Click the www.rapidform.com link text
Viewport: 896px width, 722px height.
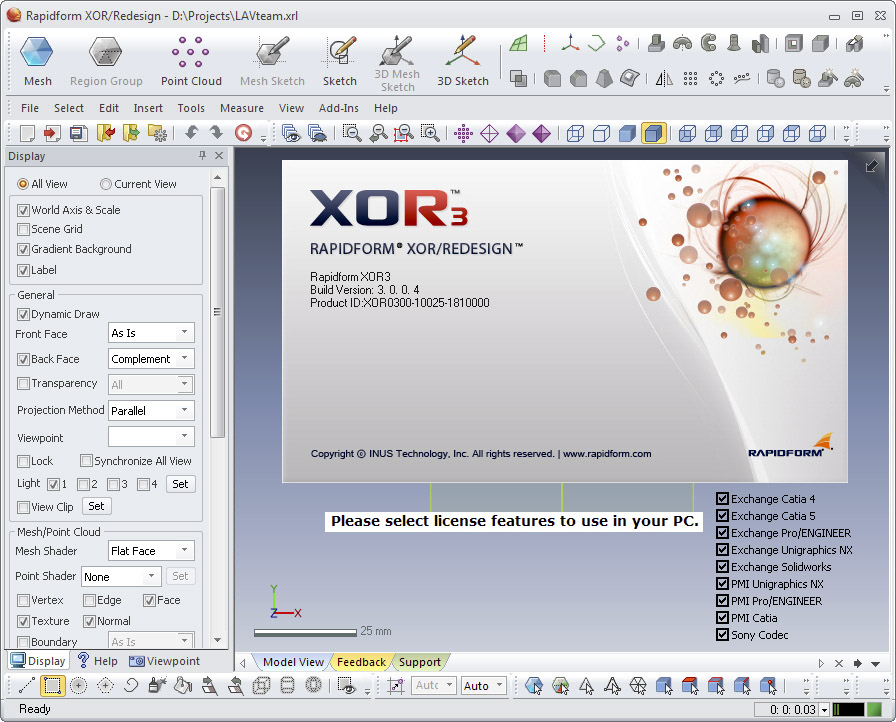tap(607, 454)
